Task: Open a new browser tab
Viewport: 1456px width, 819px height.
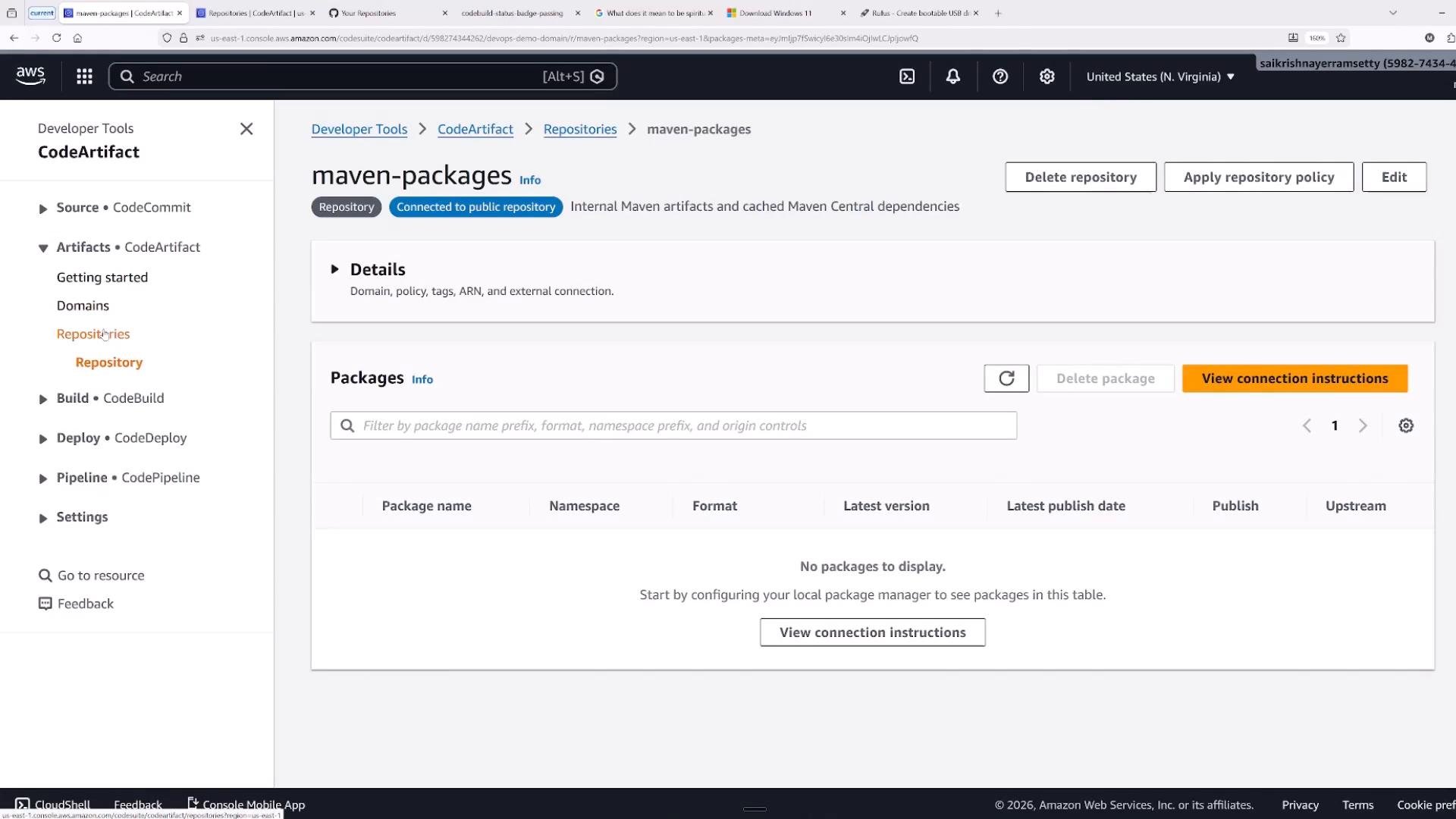Action: pyautogui.click(x=998, y=13)
